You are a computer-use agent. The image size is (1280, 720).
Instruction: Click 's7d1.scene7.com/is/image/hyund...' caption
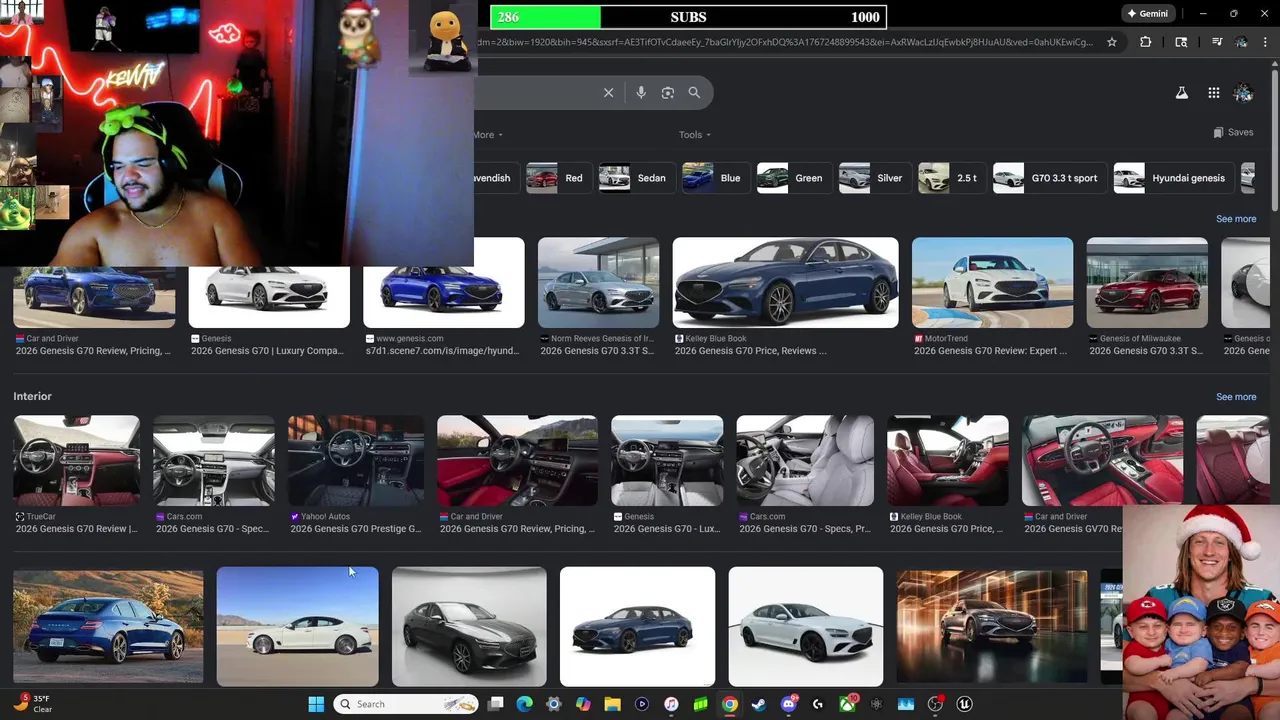click(443, 351)
